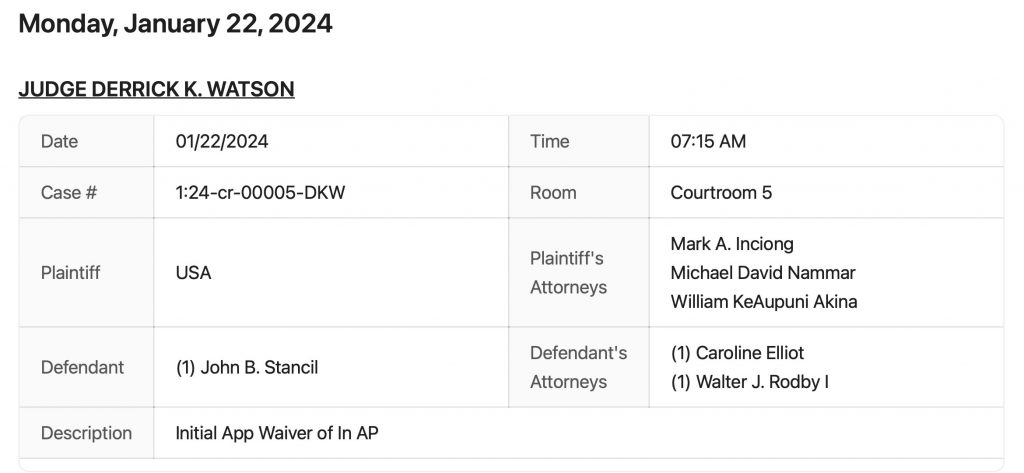This screenshot has width=1024, height=473.
Task: Click the Defendant's Attorneys label
Action: pyautogui.click(x=578, y=367)
